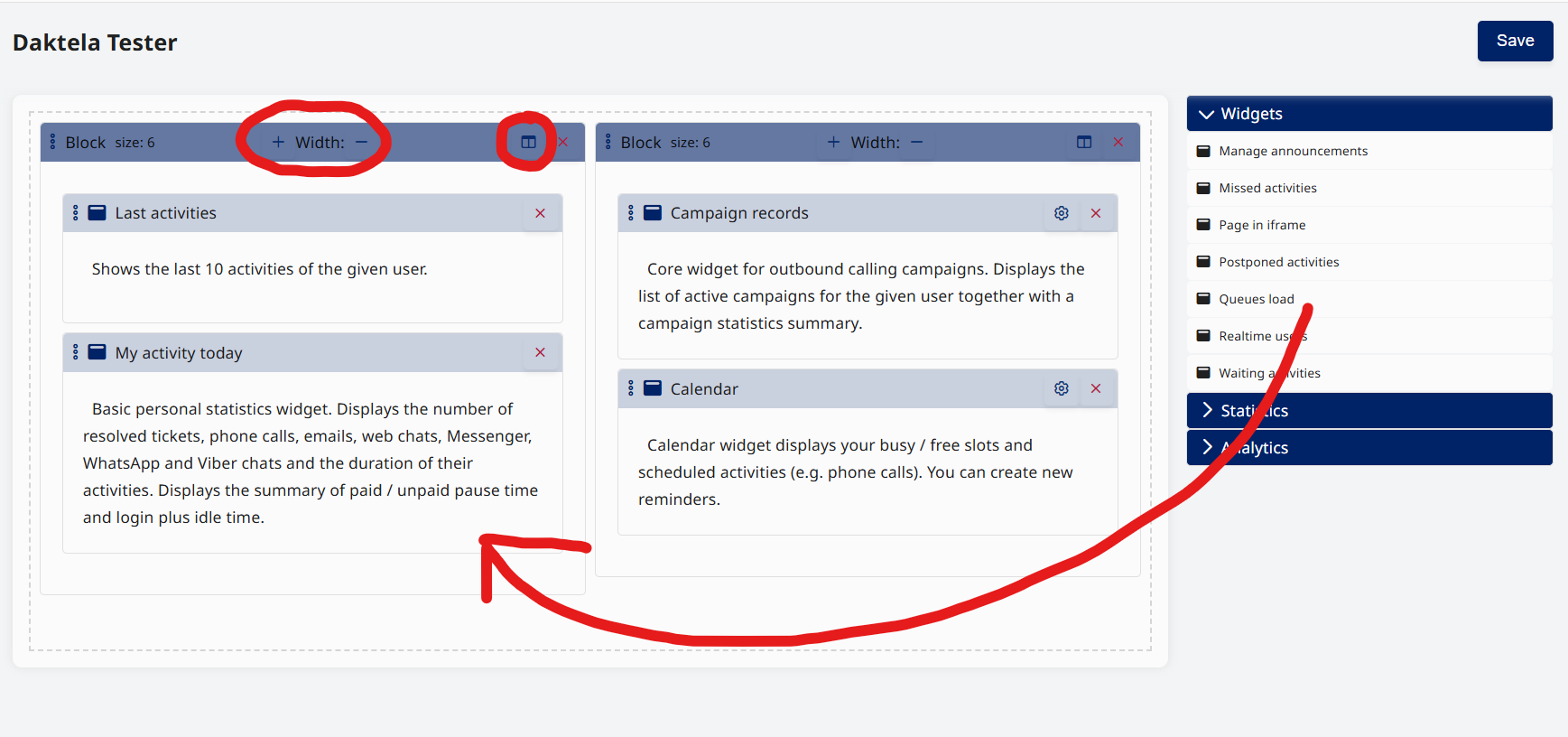This screenshot has width=1568, height=737.
Task: Click the Save button
Action: point(1514,42)
